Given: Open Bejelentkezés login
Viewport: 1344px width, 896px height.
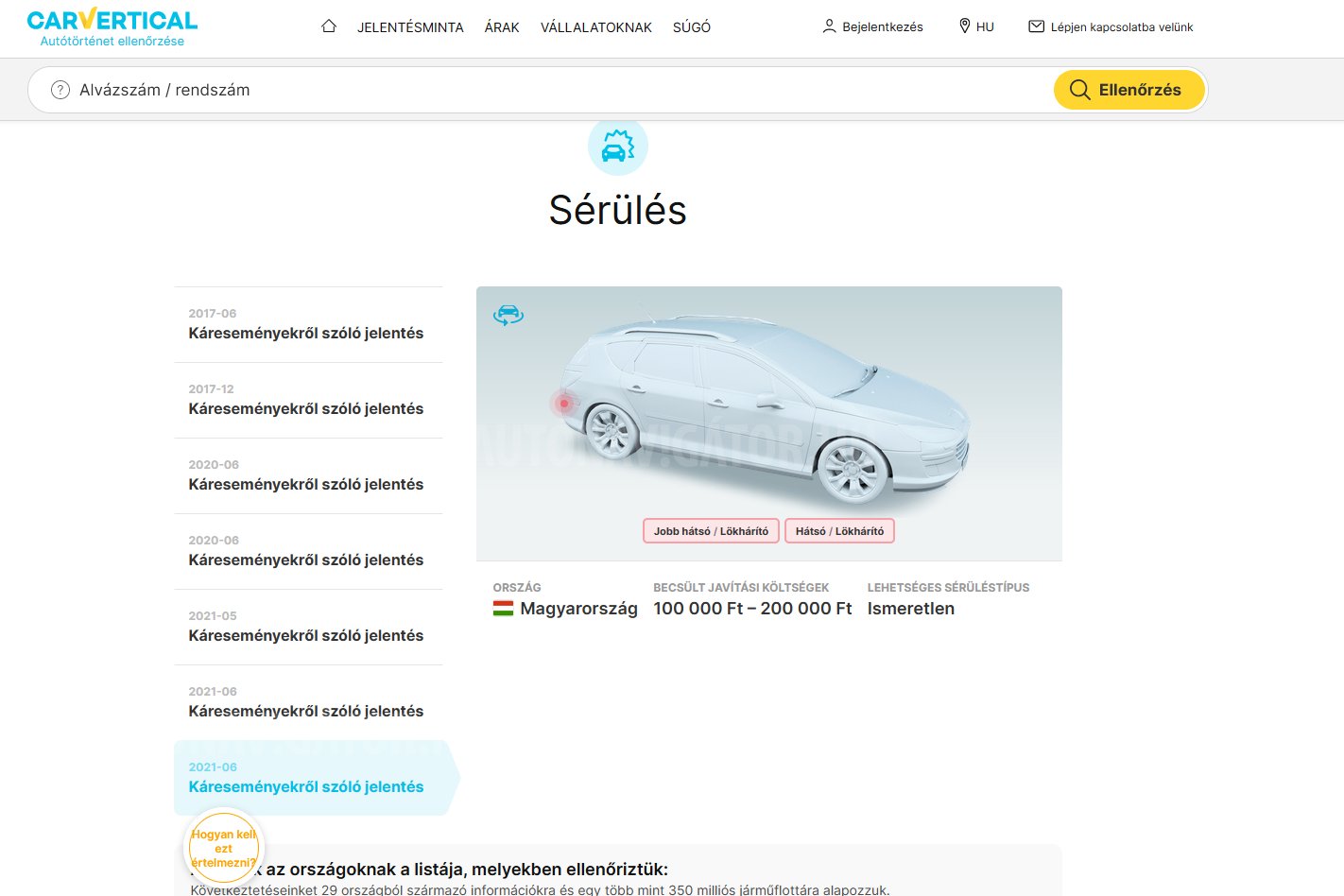Looking at the screenshot, I should coord(872,26).
